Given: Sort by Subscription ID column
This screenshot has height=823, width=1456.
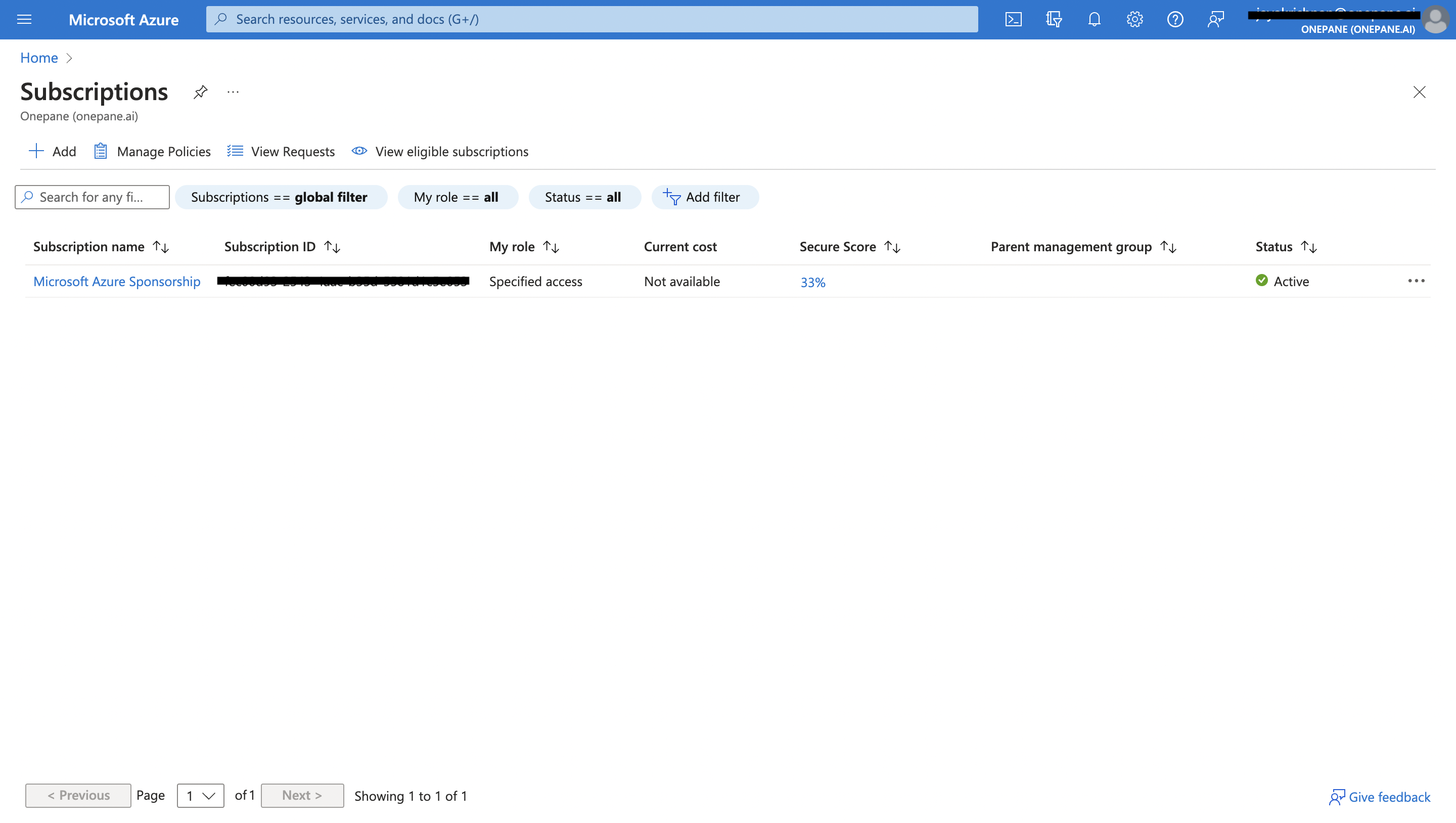Looking at the screenshot, I should click(282, 247).
